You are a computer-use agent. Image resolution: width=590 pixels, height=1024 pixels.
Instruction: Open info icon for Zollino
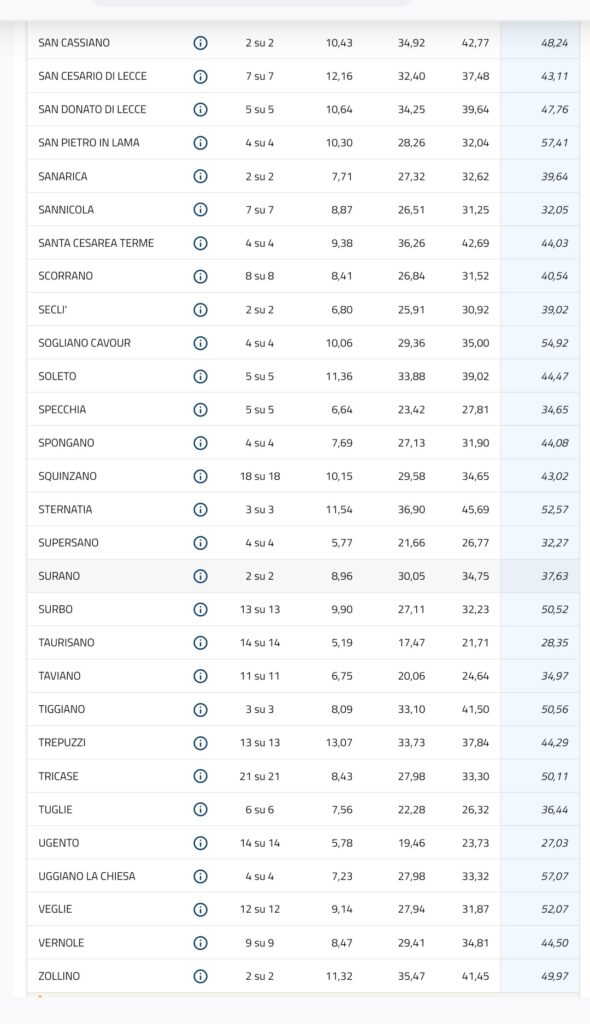coord(201,976)
